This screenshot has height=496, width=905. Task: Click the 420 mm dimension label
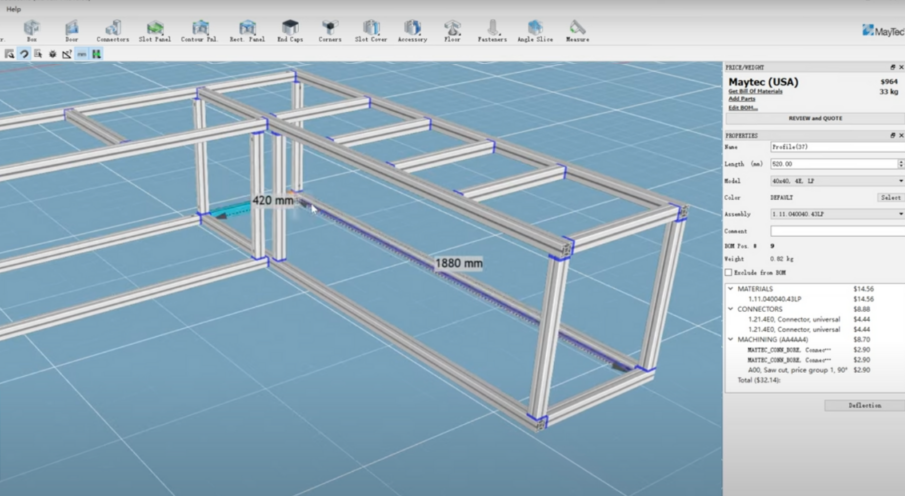pyautogui.click(x=272, y=200)
